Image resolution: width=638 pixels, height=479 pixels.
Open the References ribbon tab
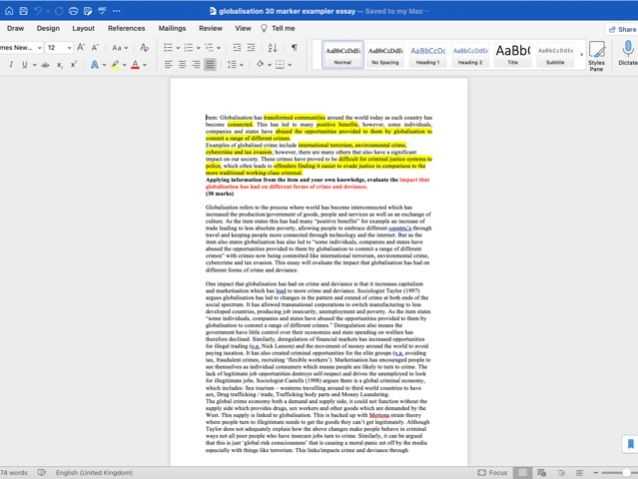click(126, 28)
